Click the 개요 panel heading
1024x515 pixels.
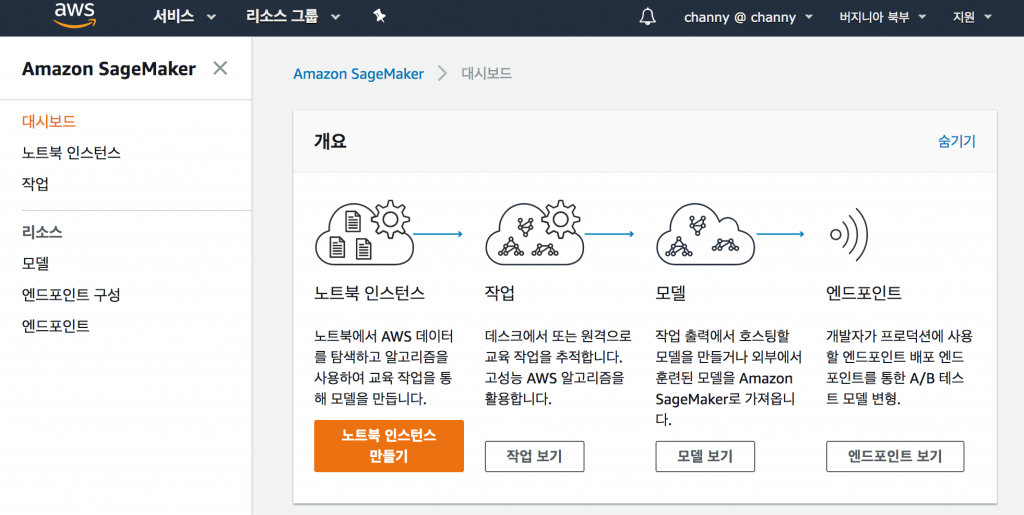coord(330,141)
